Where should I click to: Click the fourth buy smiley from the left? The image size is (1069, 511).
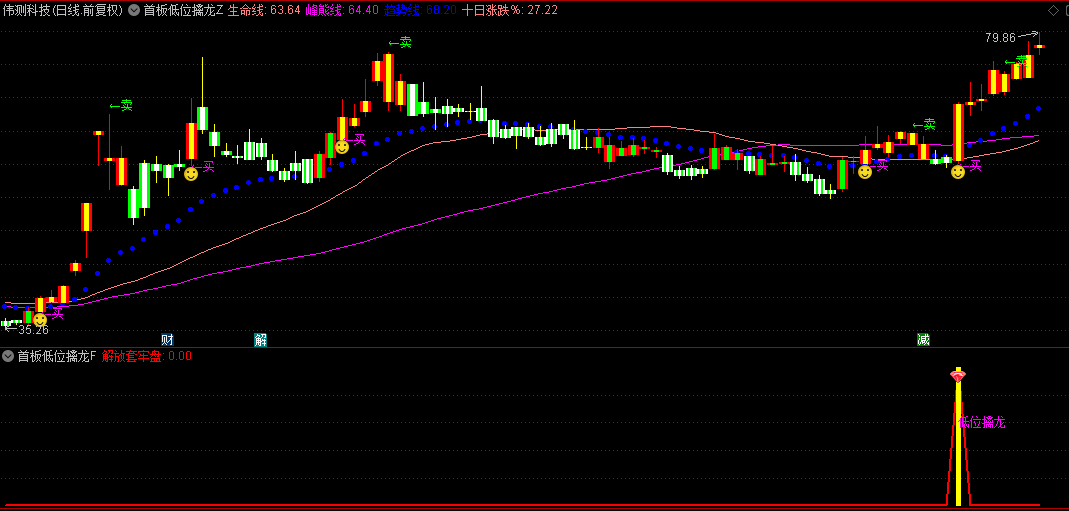pyautogui.click(x=864, y=172)
